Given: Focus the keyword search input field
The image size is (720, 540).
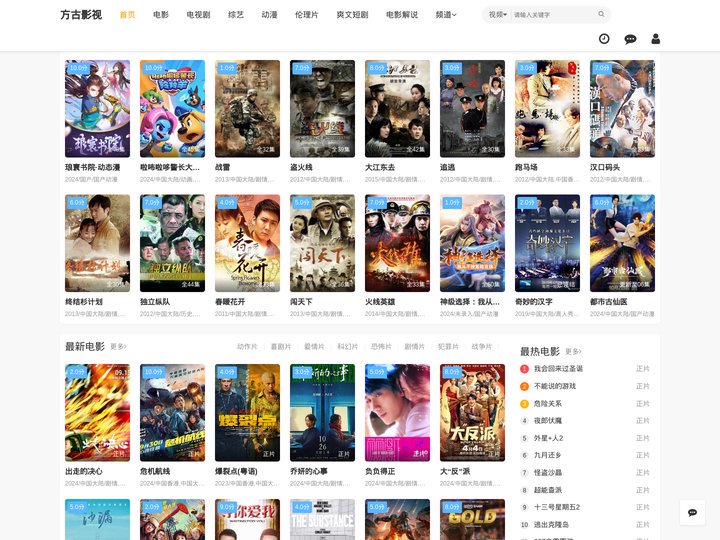Looking at the screenshot, I should 553,15.
